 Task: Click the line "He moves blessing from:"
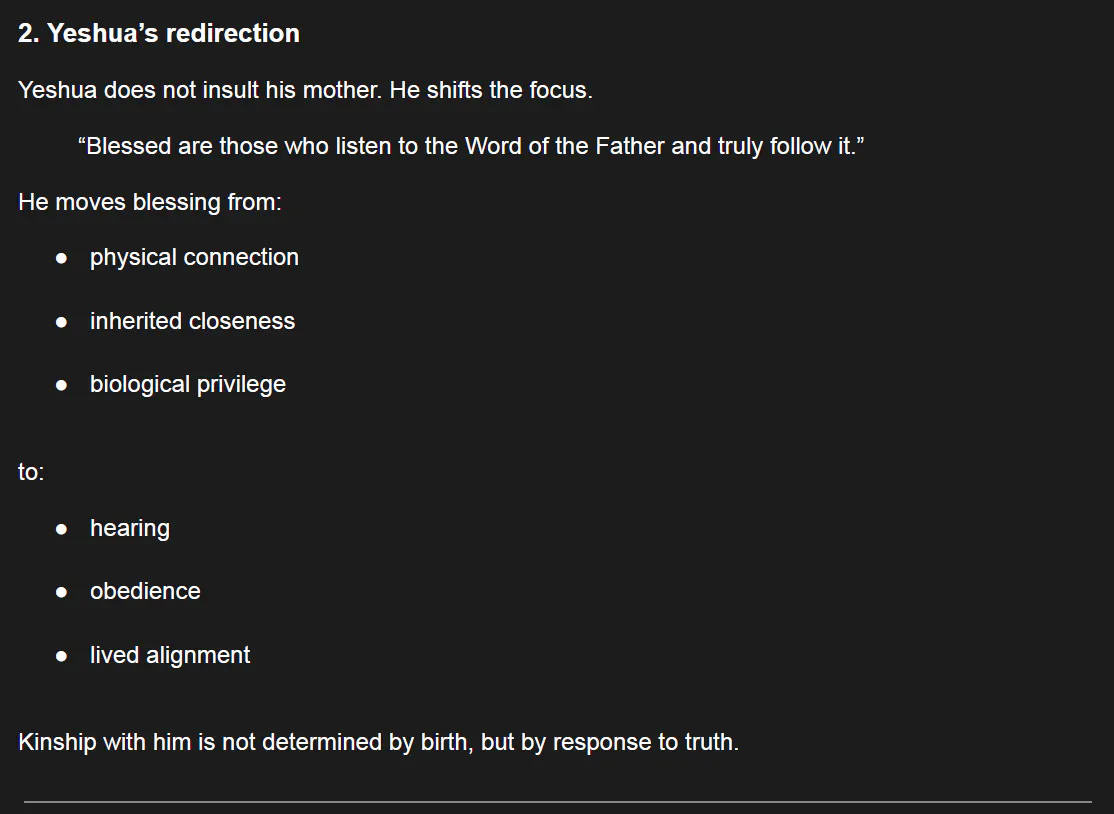coord(150,202)
